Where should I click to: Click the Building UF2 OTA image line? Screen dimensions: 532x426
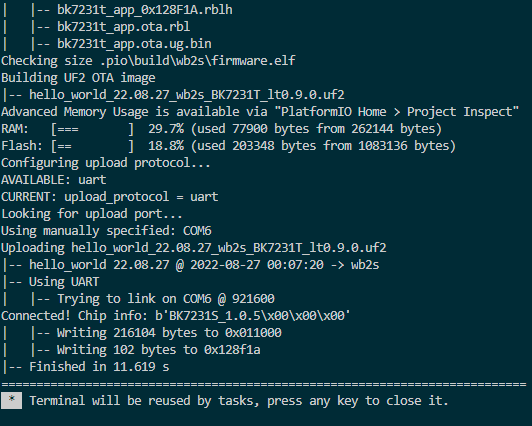click(x=78, y=78)
